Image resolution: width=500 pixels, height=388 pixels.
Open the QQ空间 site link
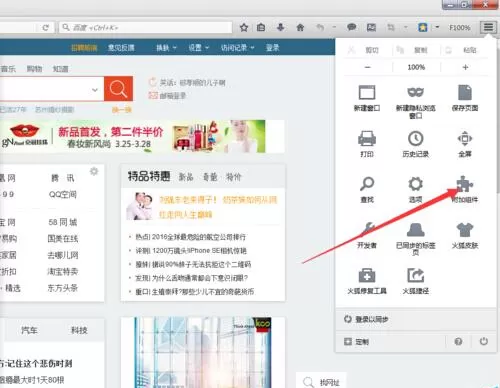point(63,194)
